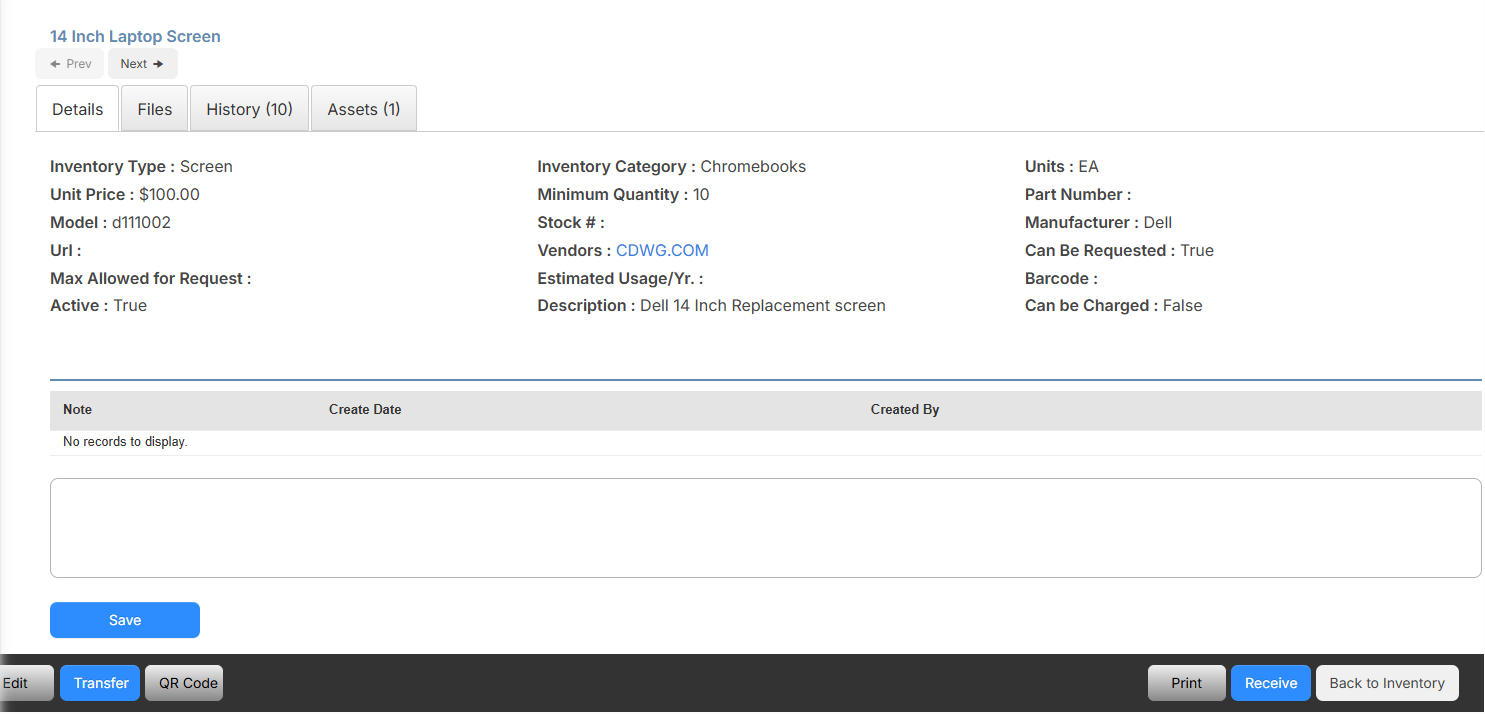The height and width of the screenshot is (714, 1485).
Task: Click the Note column header
Action: [77, 409]
